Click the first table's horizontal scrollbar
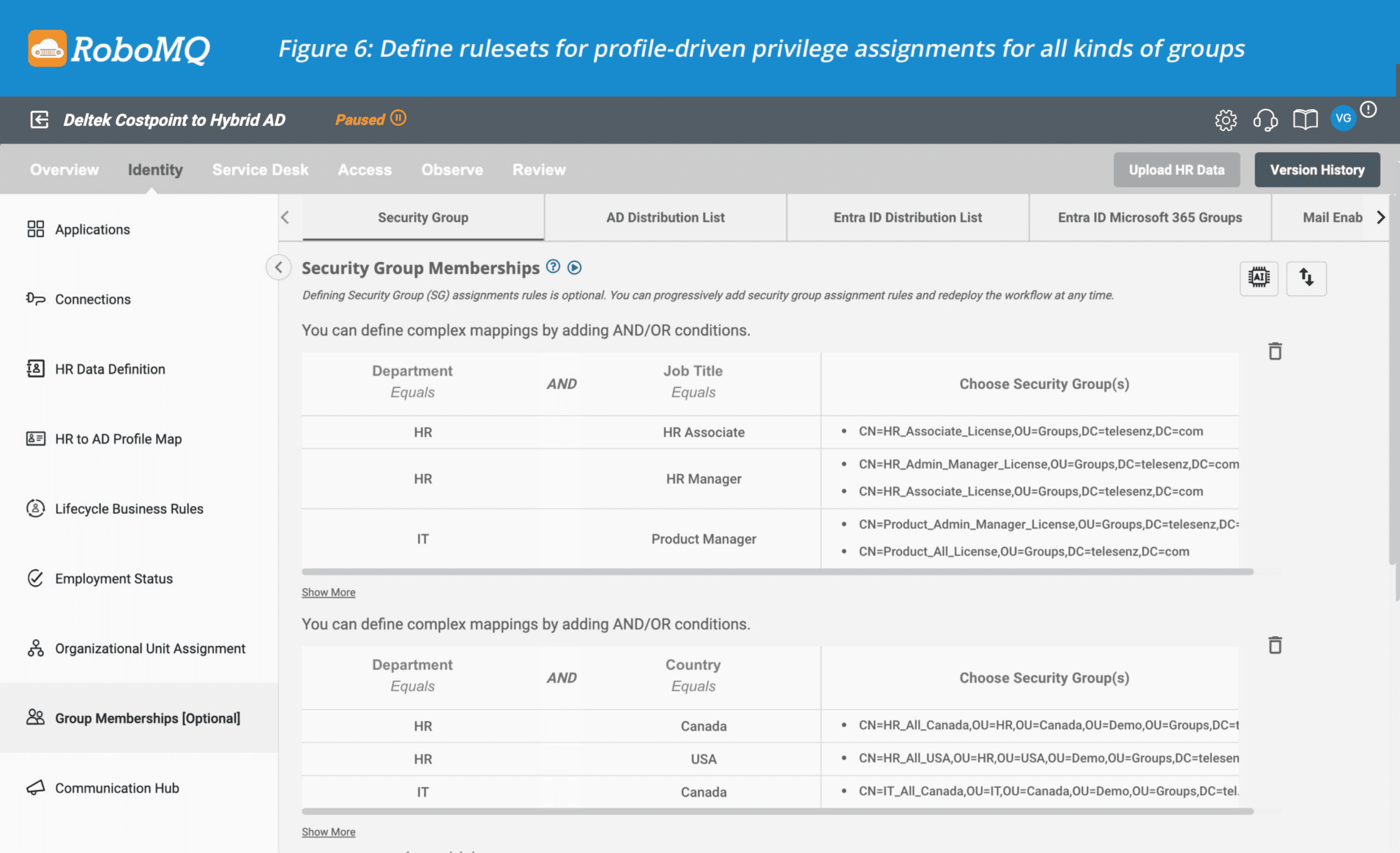 pos(777,572)
